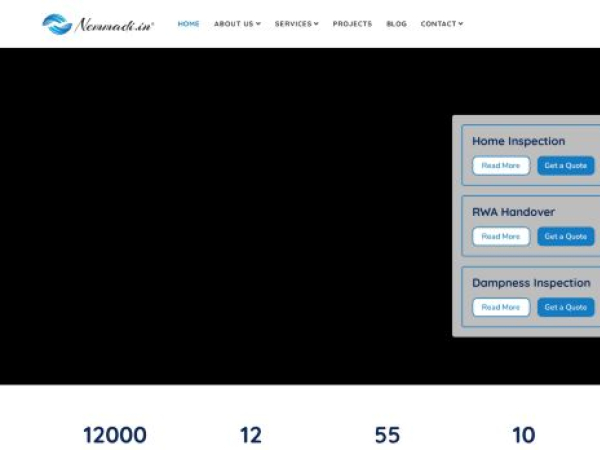The height and width of the screenshot is (450, 600).
Task: Click the 12000 statistic counter
Action: pos(114,435)
